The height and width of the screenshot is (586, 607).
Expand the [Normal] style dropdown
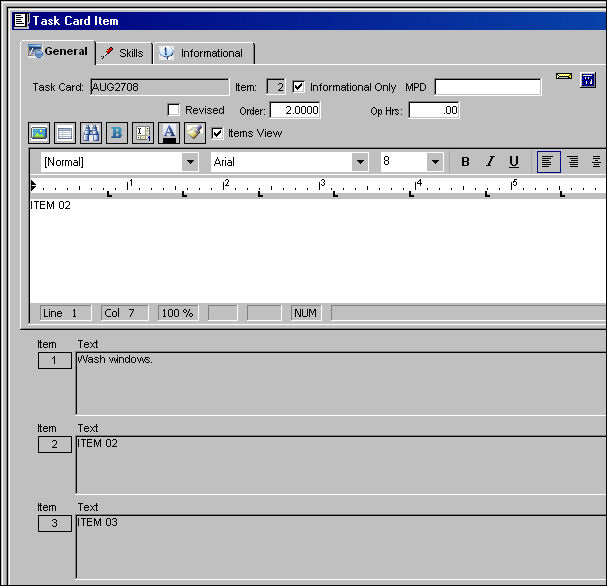[x=190, y=162]
